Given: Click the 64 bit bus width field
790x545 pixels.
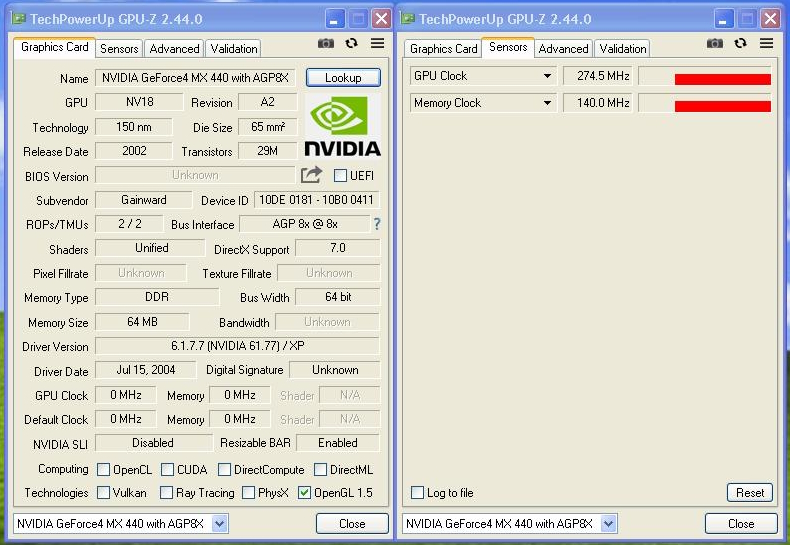Looking at the screenshot, I should [338, 297].
